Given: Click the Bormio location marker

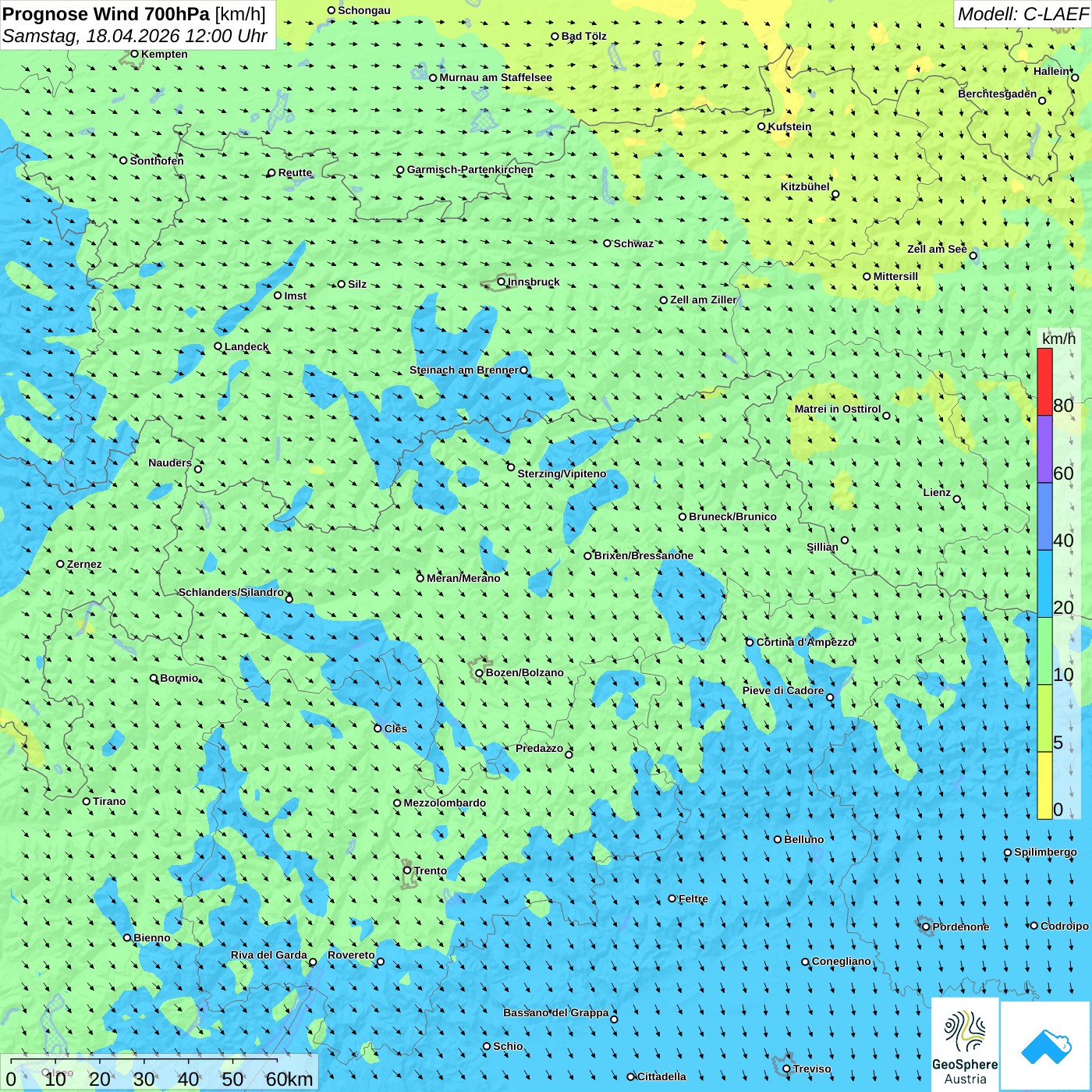Looking at the screenshot, I should 154,678.
